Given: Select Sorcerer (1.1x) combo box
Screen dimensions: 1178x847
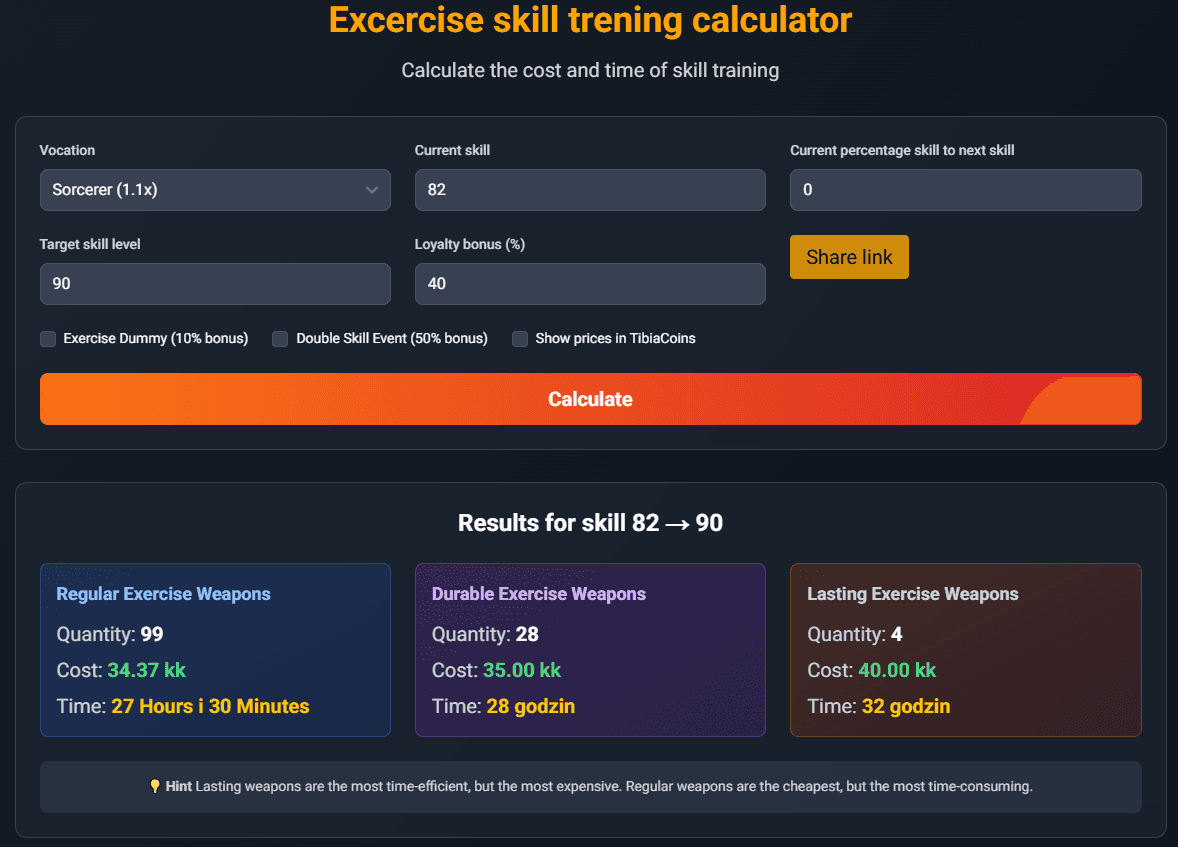Looking at the screenshot, I should [x=215, y=189].
